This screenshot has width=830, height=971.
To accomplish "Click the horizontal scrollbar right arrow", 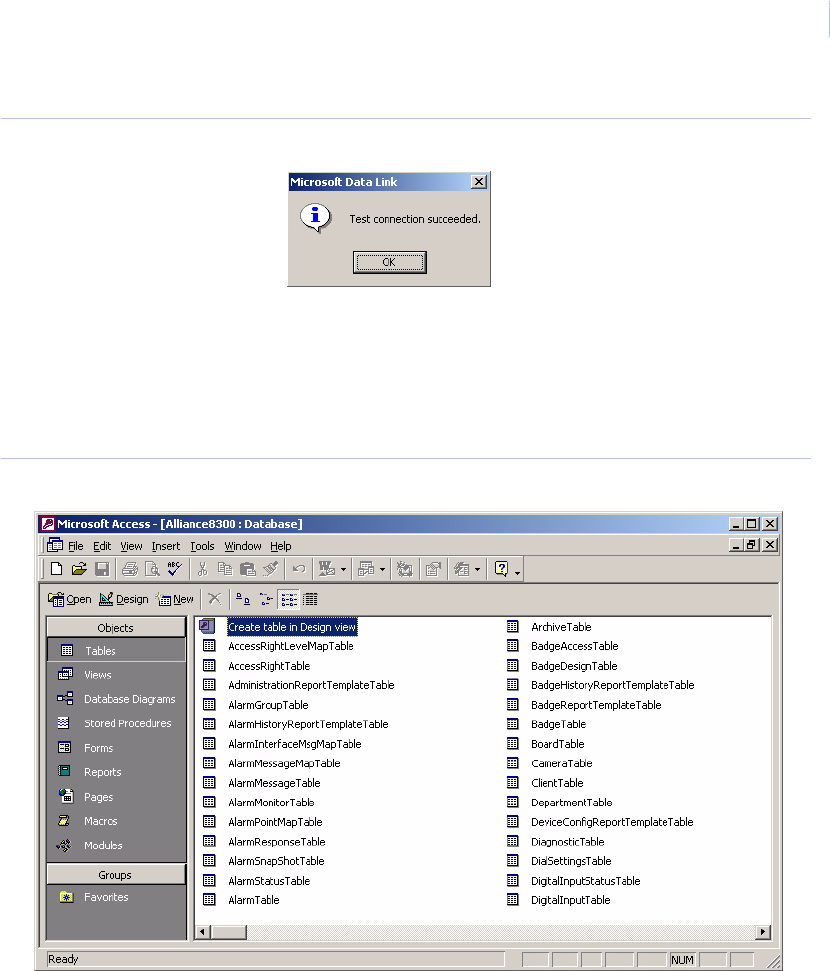I will pos(763,931).
